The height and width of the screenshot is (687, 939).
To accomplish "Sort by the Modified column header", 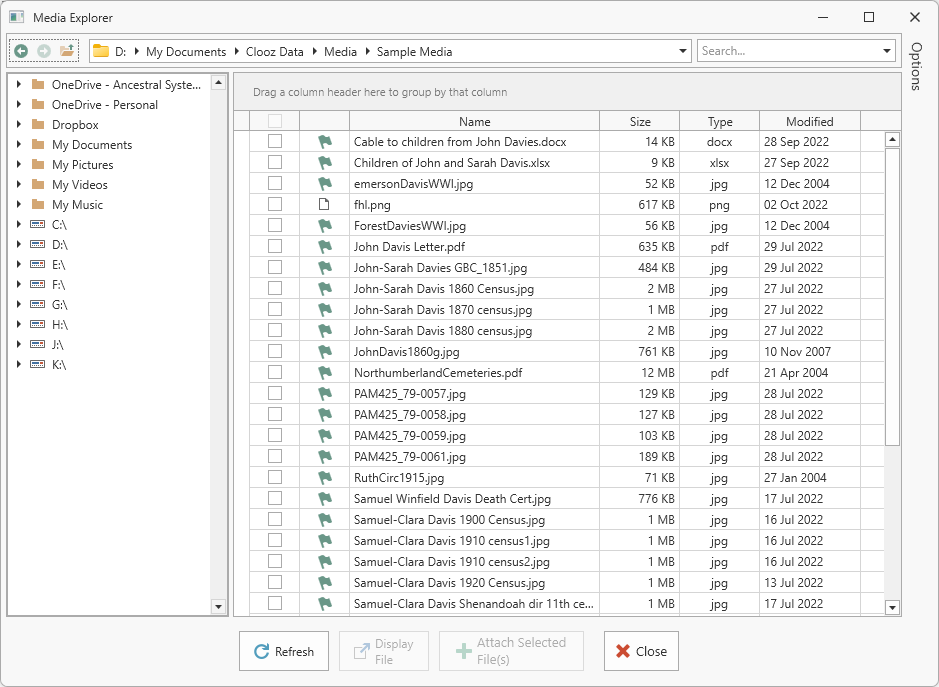I will click(x=809, y=122).
